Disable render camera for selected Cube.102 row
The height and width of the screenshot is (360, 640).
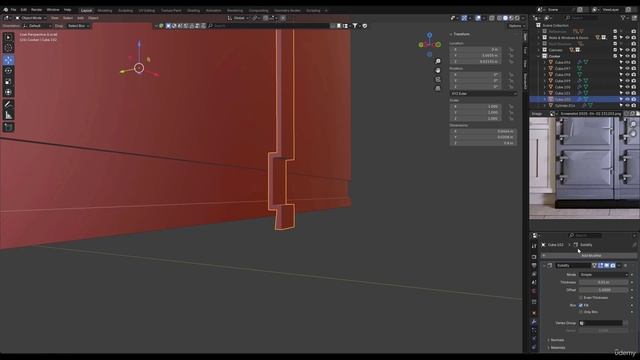pyautogui.click(x=634, y=99)
